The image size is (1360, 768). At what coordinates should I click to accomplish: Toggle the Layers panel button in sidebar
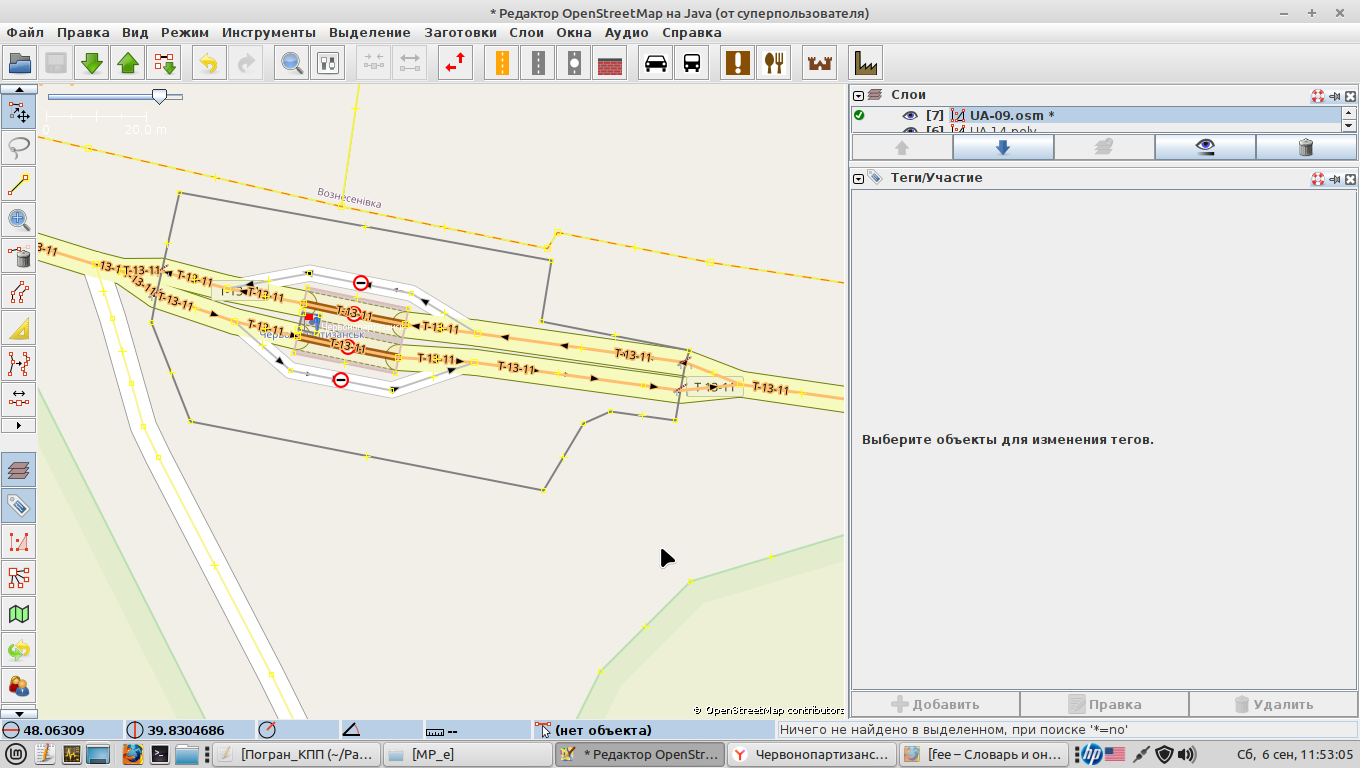(19, 470)
